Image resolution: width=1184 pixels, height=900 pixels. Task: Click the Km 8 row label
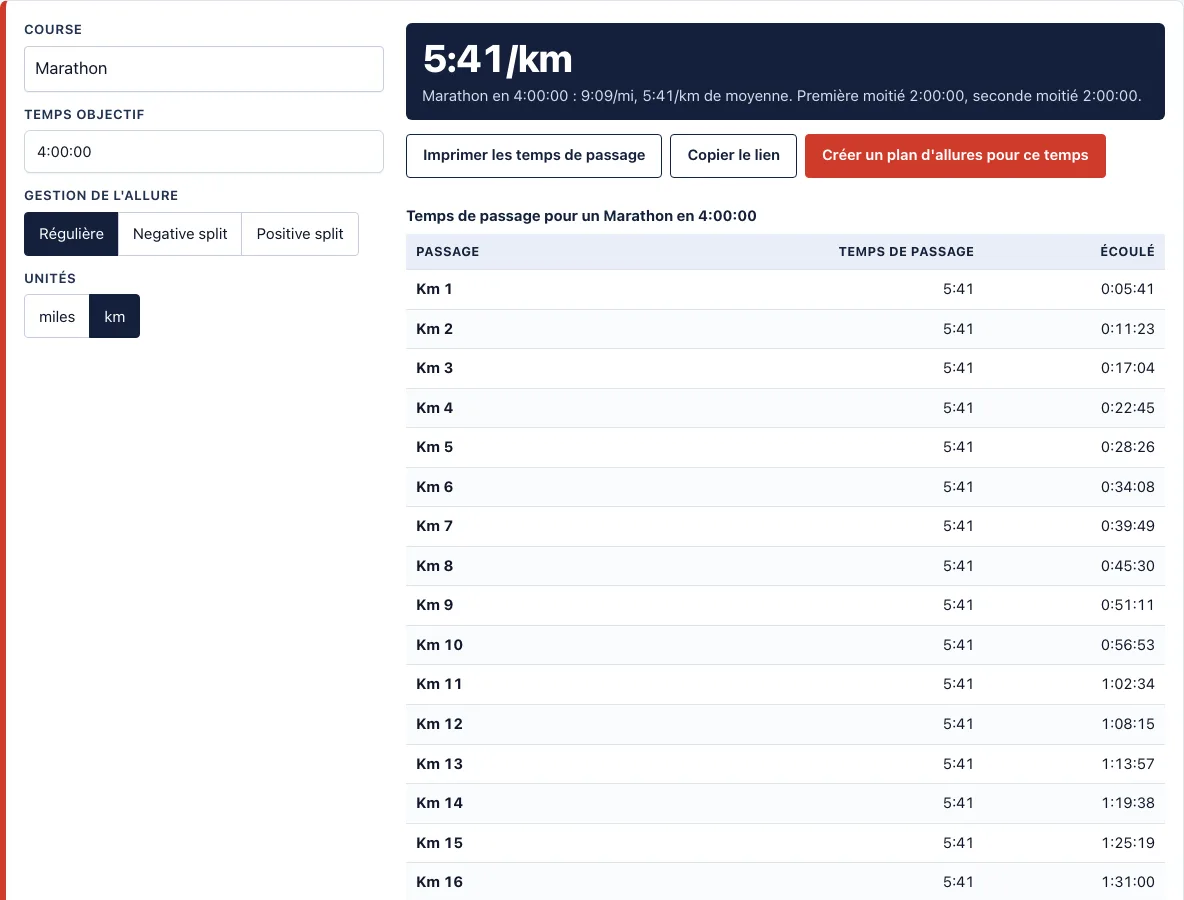click(x=434, y=566)
